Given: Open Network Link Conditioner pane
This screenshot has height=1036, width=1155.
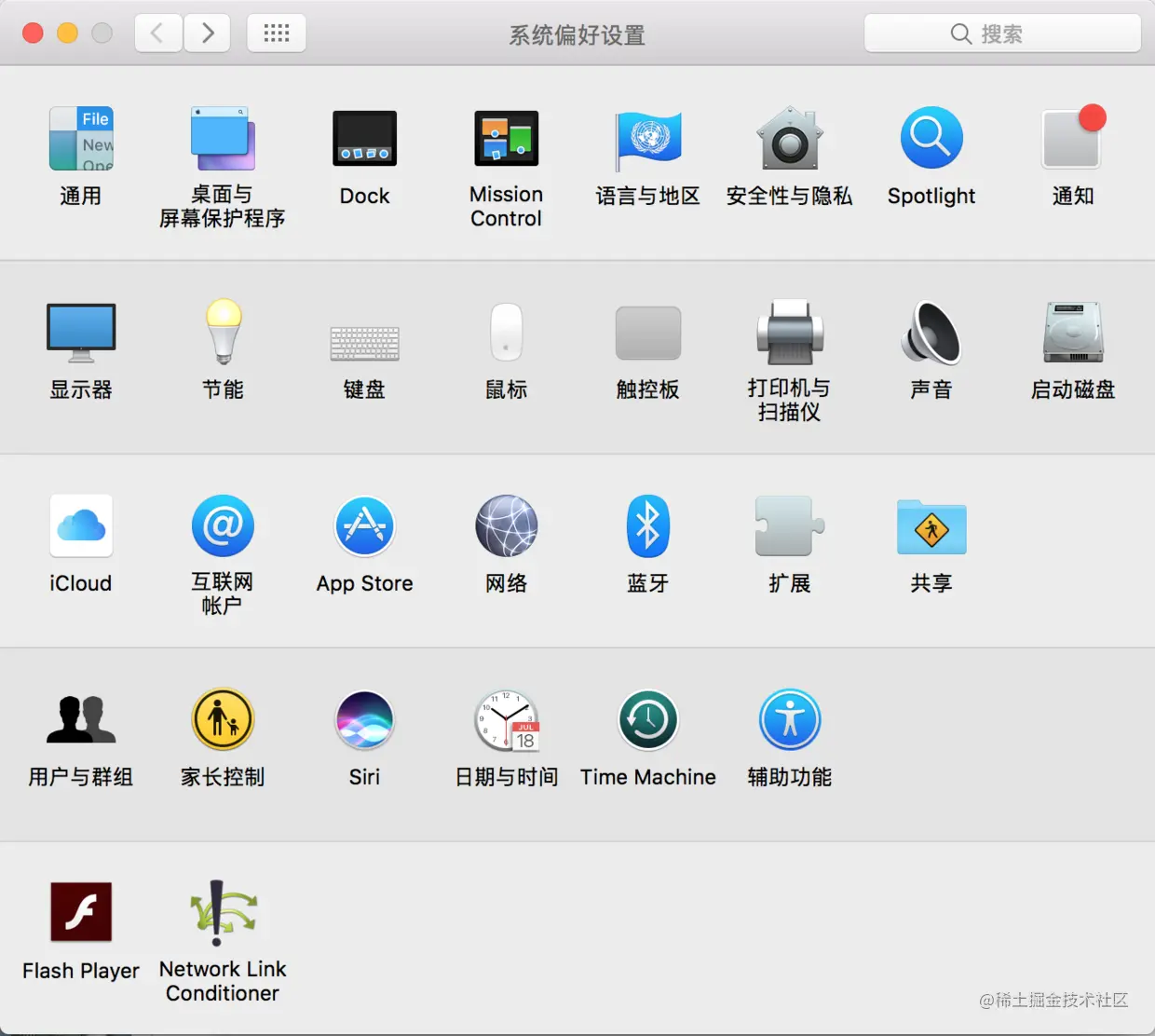Looking at the screenshot, I should 223,913.
